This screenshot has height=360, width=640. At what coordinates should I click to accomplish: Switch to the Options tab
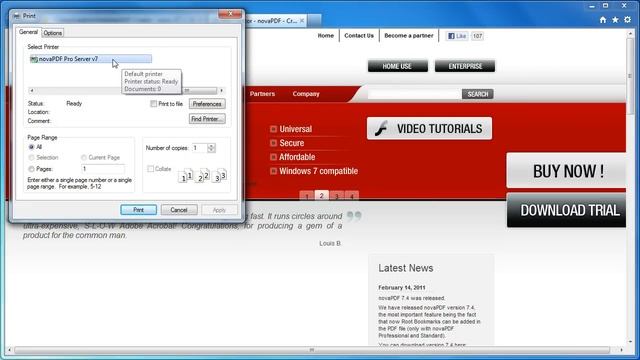point(53,33)
